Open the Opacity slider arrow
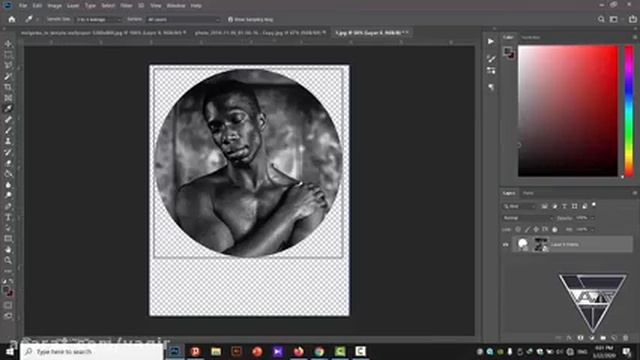This screenshot has height=360, width=640. click(592, 218)
